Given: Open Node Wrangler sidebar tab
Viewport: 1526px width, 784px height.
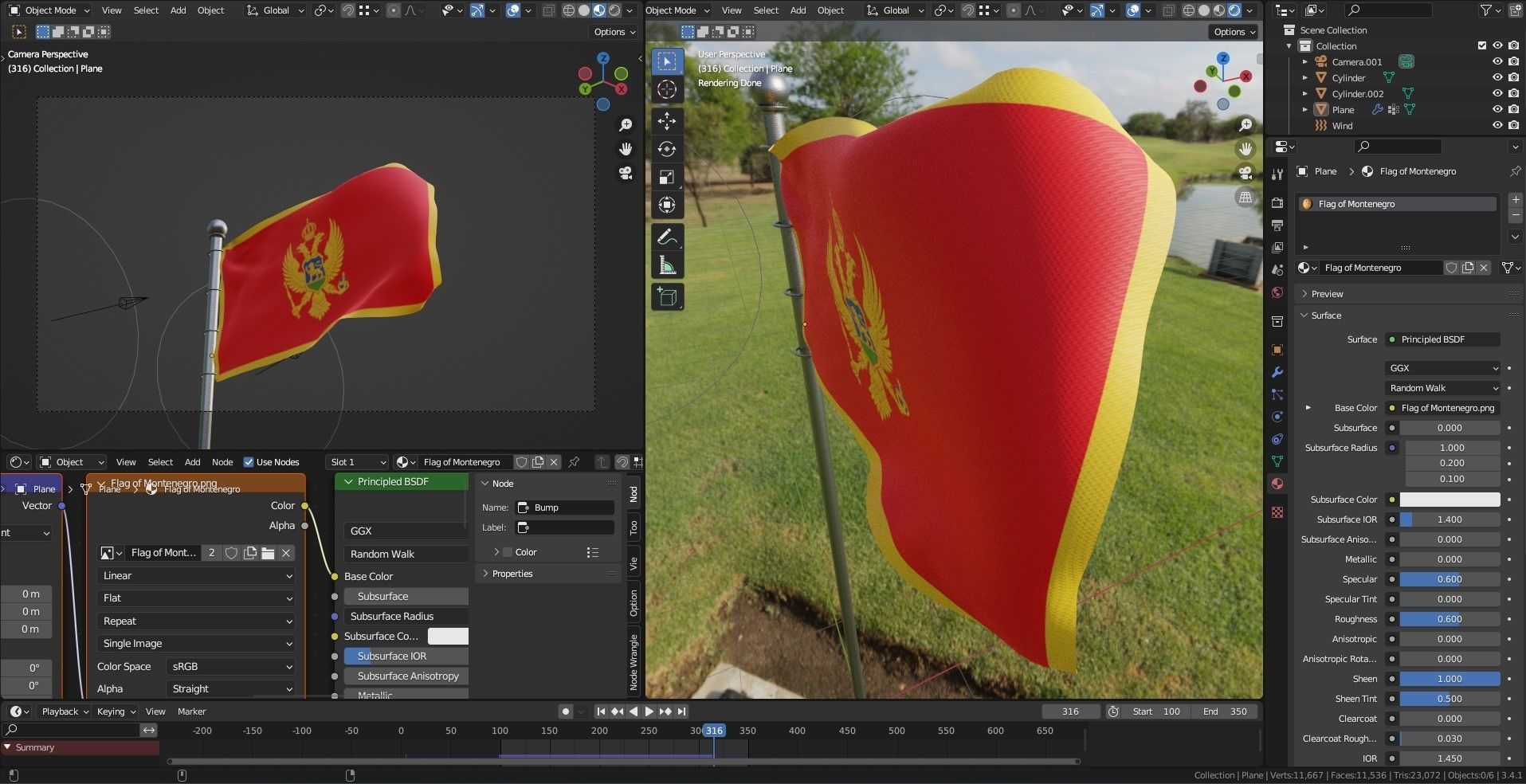Looking at the screenshot, I should tap(634, 662).
